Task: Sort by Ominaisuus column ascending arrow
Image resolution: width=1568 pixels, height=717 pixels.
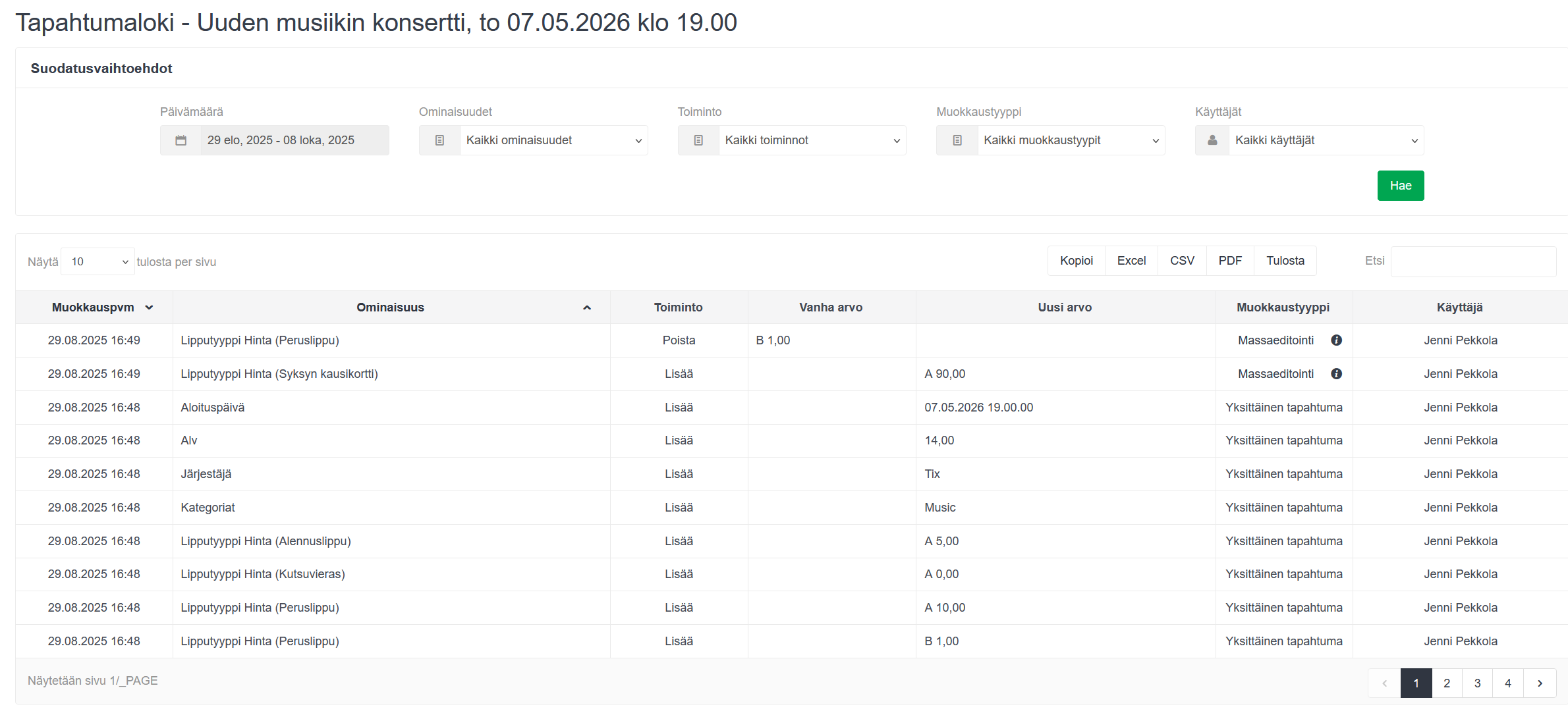Action: [586, 307]
